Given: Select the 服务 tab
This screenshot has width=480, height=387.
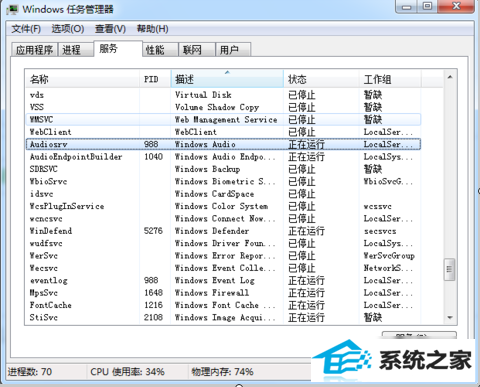Looking at the screenshot, I should [118, 49].
